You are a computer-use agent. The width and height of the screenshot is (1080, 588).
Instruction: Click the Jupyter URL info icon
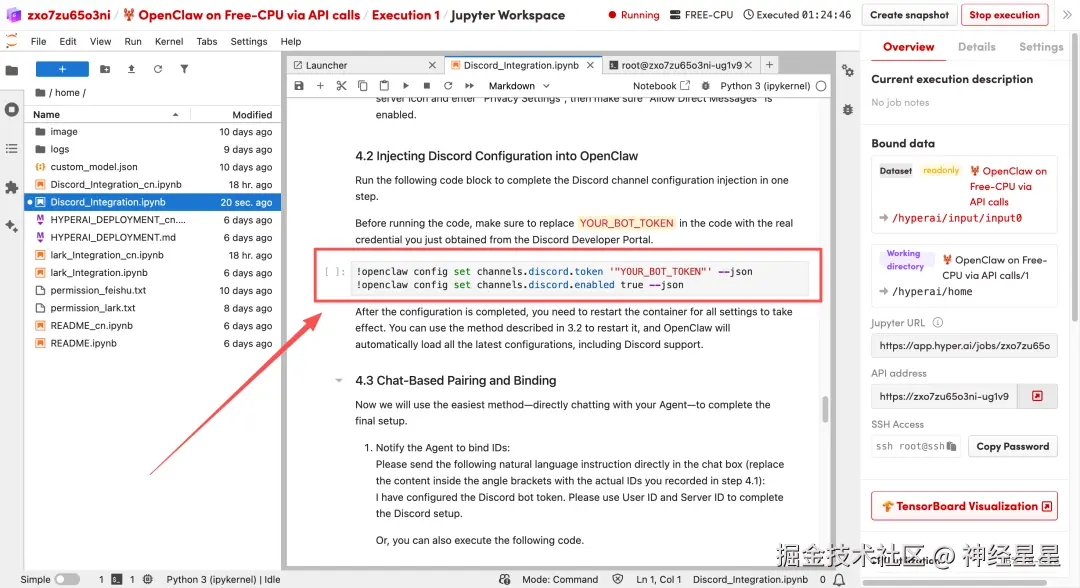coord(937,322)
